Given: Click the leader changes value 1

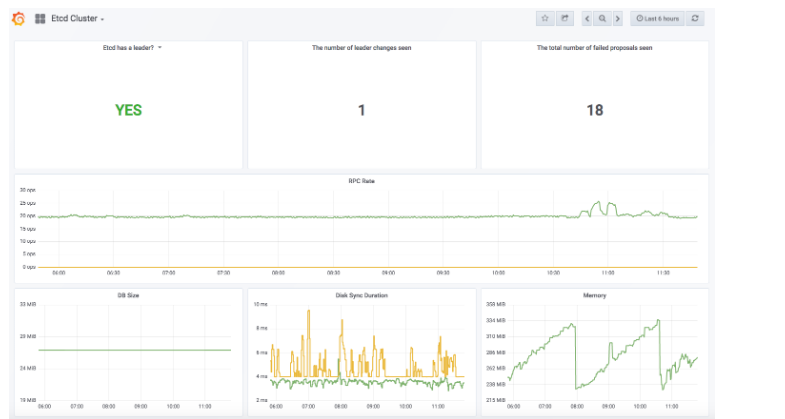Looking at the screenshot, I should click(361, 110).
